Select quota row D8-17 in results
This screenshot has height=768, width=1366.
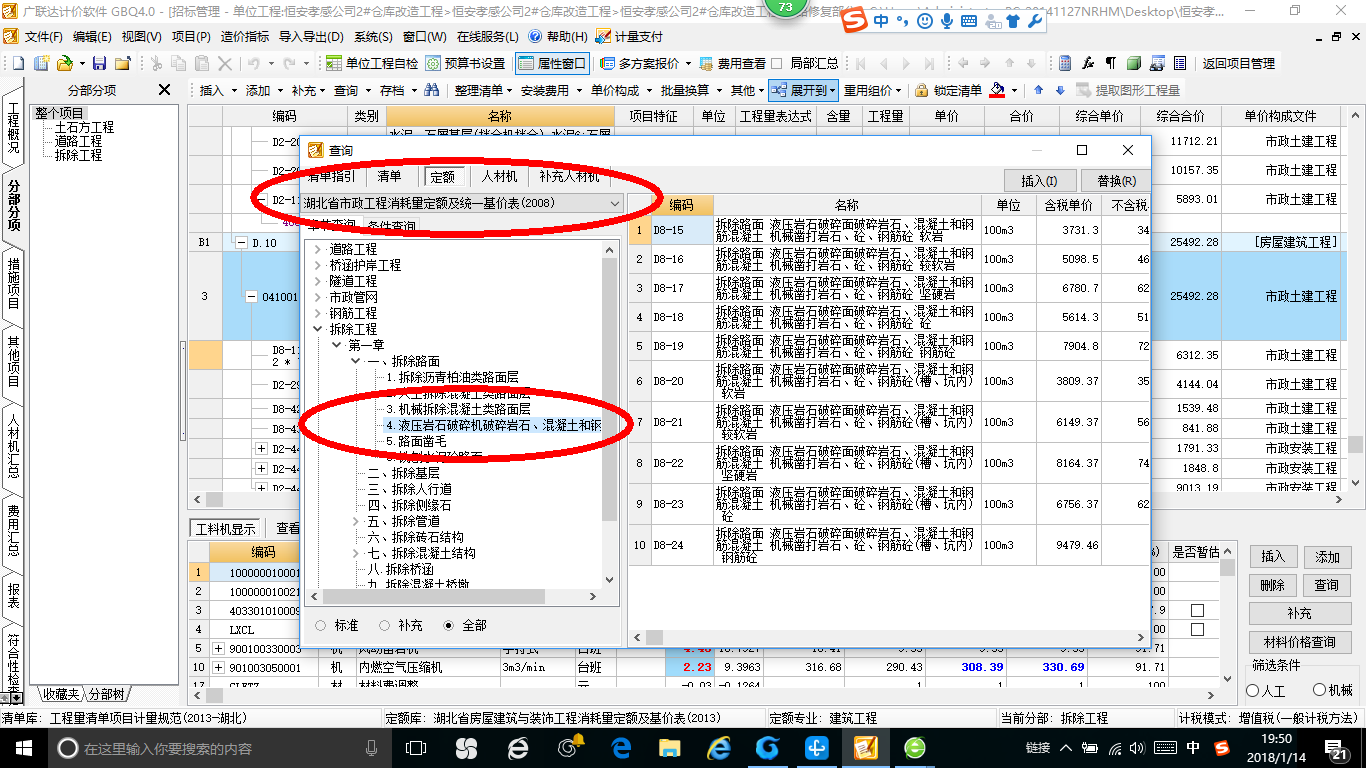(890, 288)
